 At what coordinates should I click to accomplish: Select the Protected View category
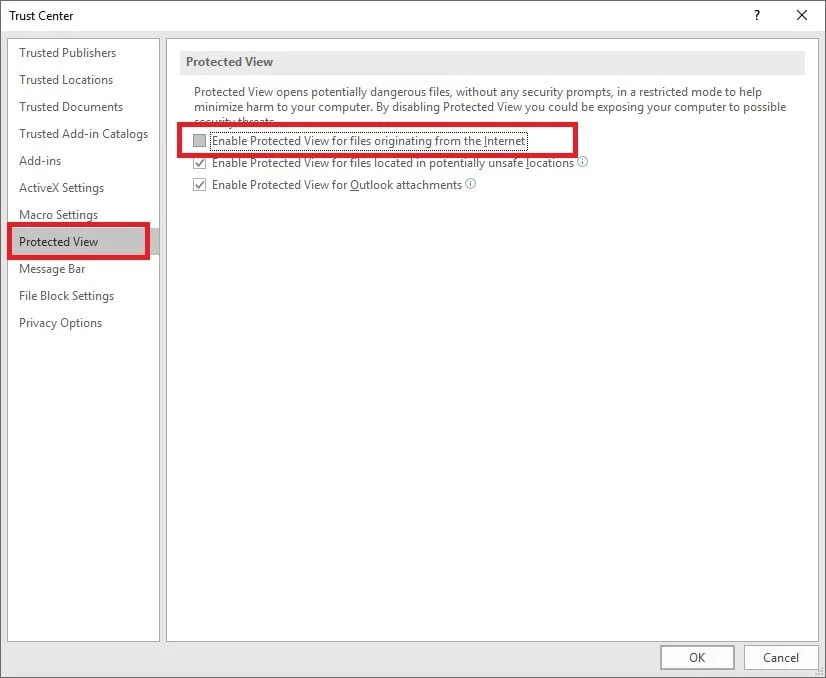tap(57, 241)
